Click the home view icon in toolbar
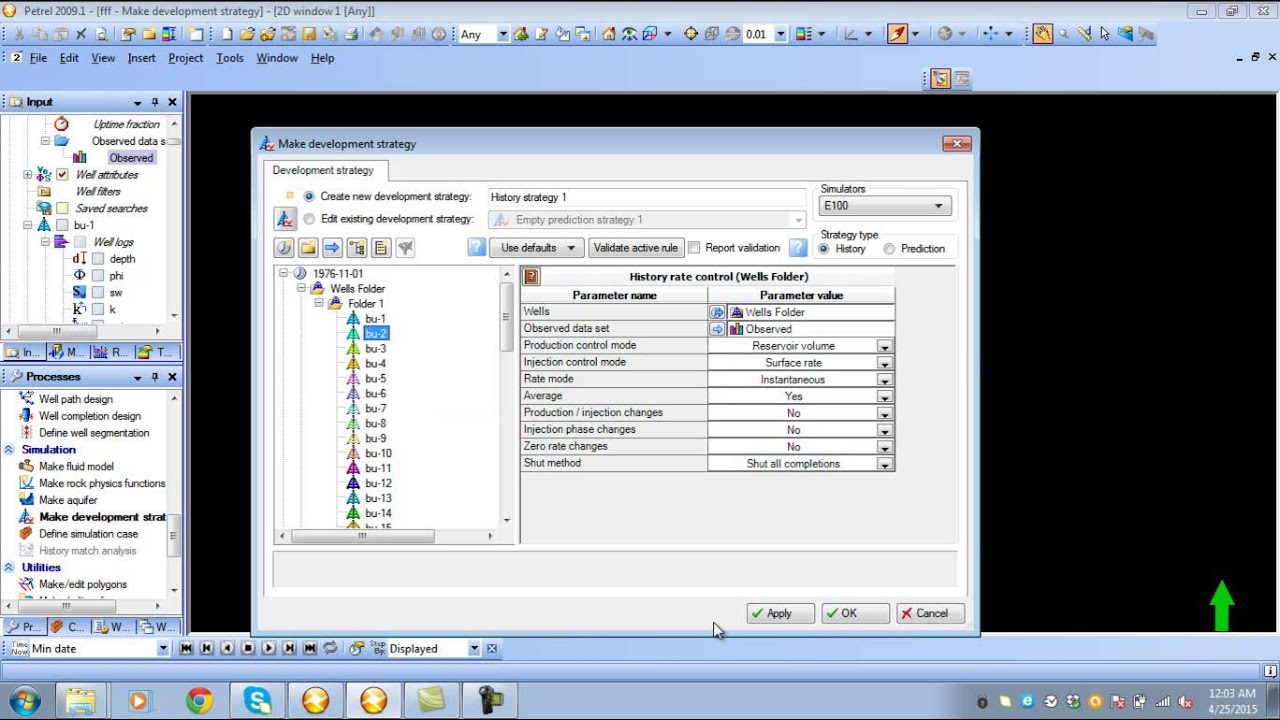 (609, 34)
